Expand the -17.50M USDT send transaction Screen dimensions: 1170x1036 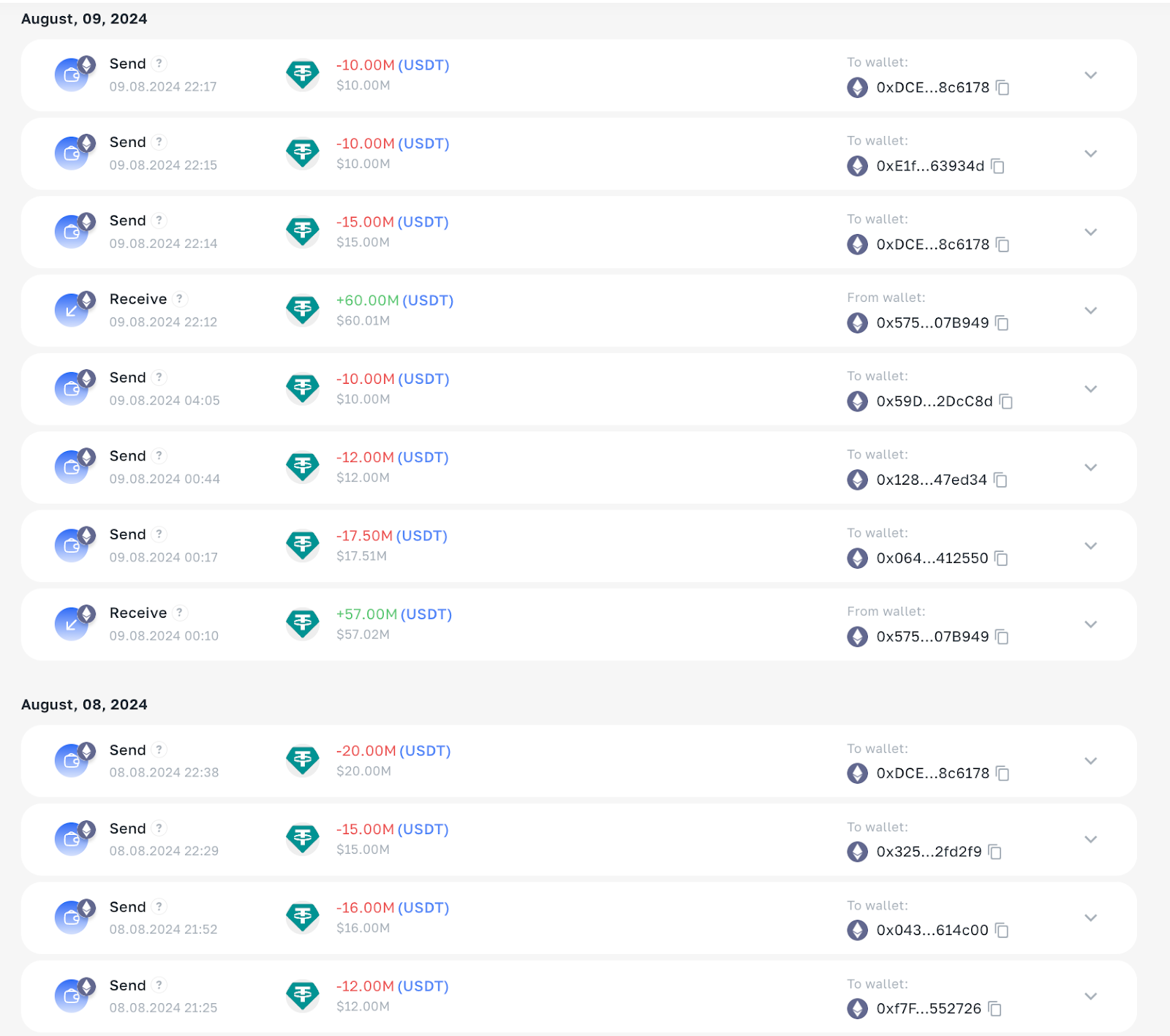tap(1090, 546)
